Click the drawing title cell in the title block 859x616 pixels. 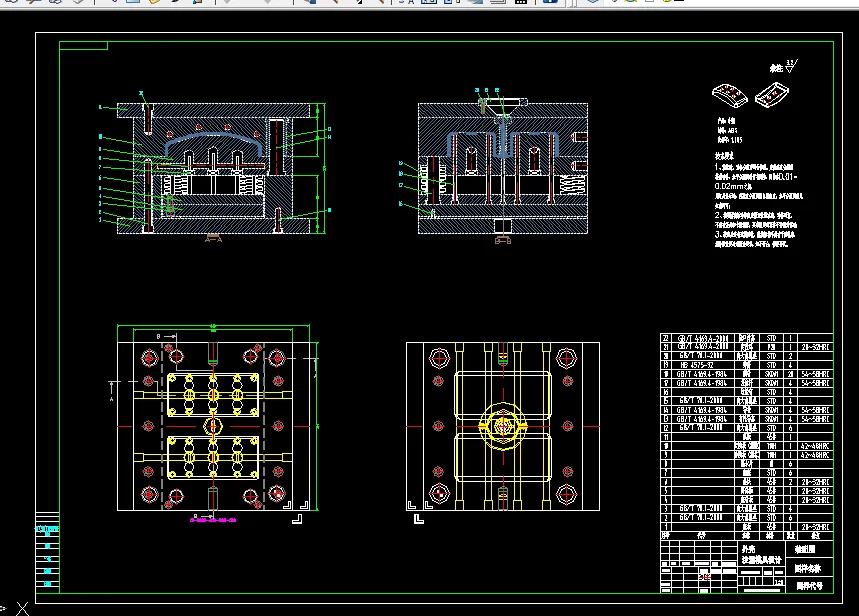(762, 554)
